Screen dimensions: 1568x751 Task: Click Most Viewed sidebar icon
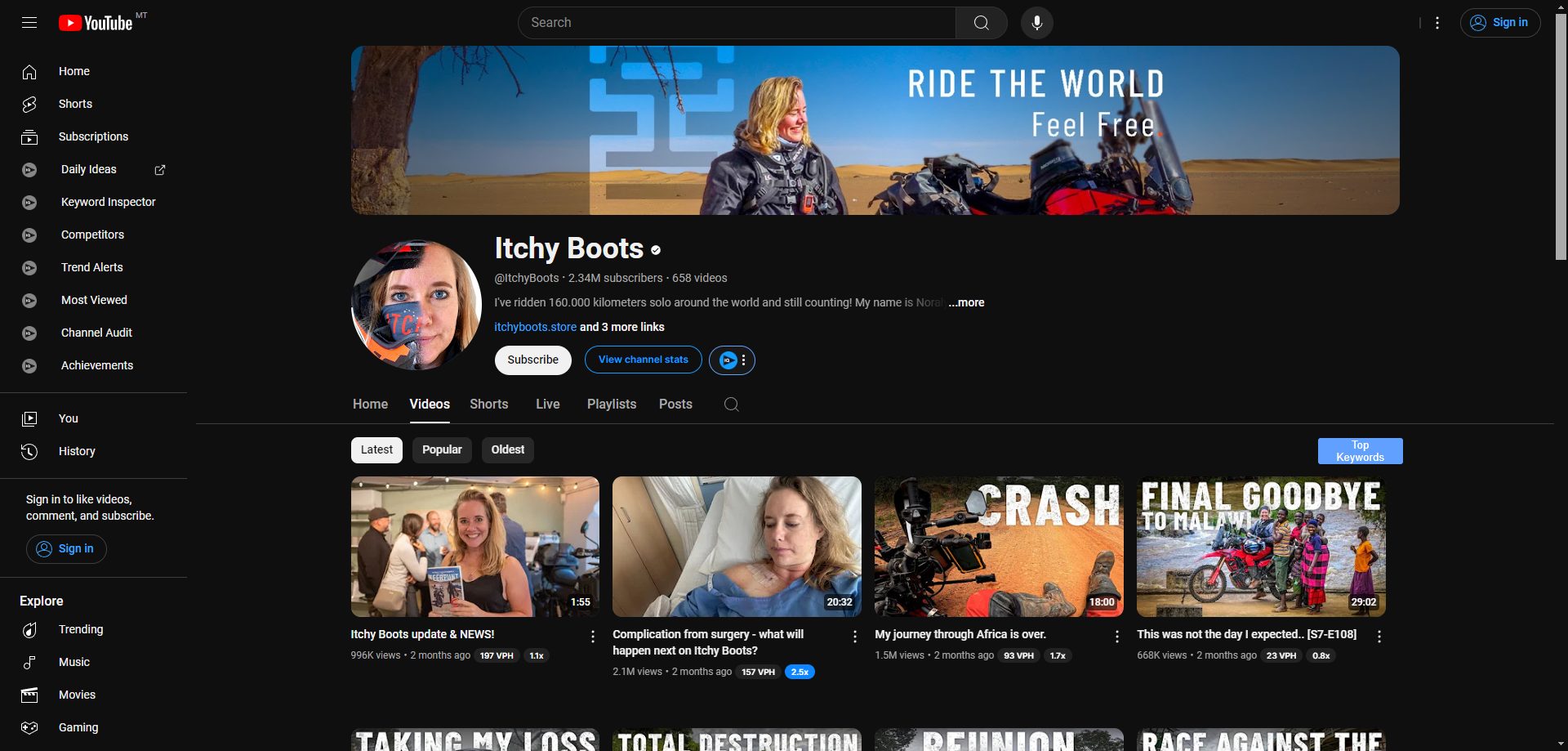[29, 301]
